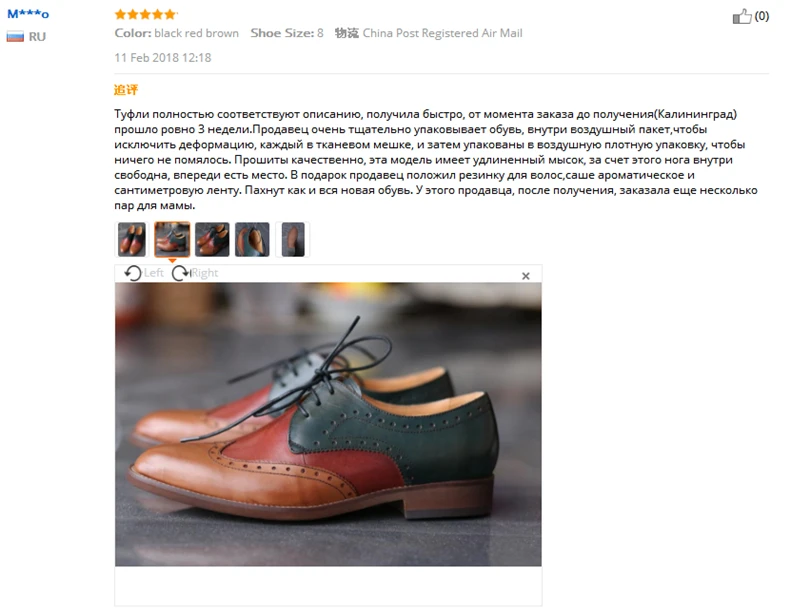Open the fifth shoe thumbnail

pos(292,239)
